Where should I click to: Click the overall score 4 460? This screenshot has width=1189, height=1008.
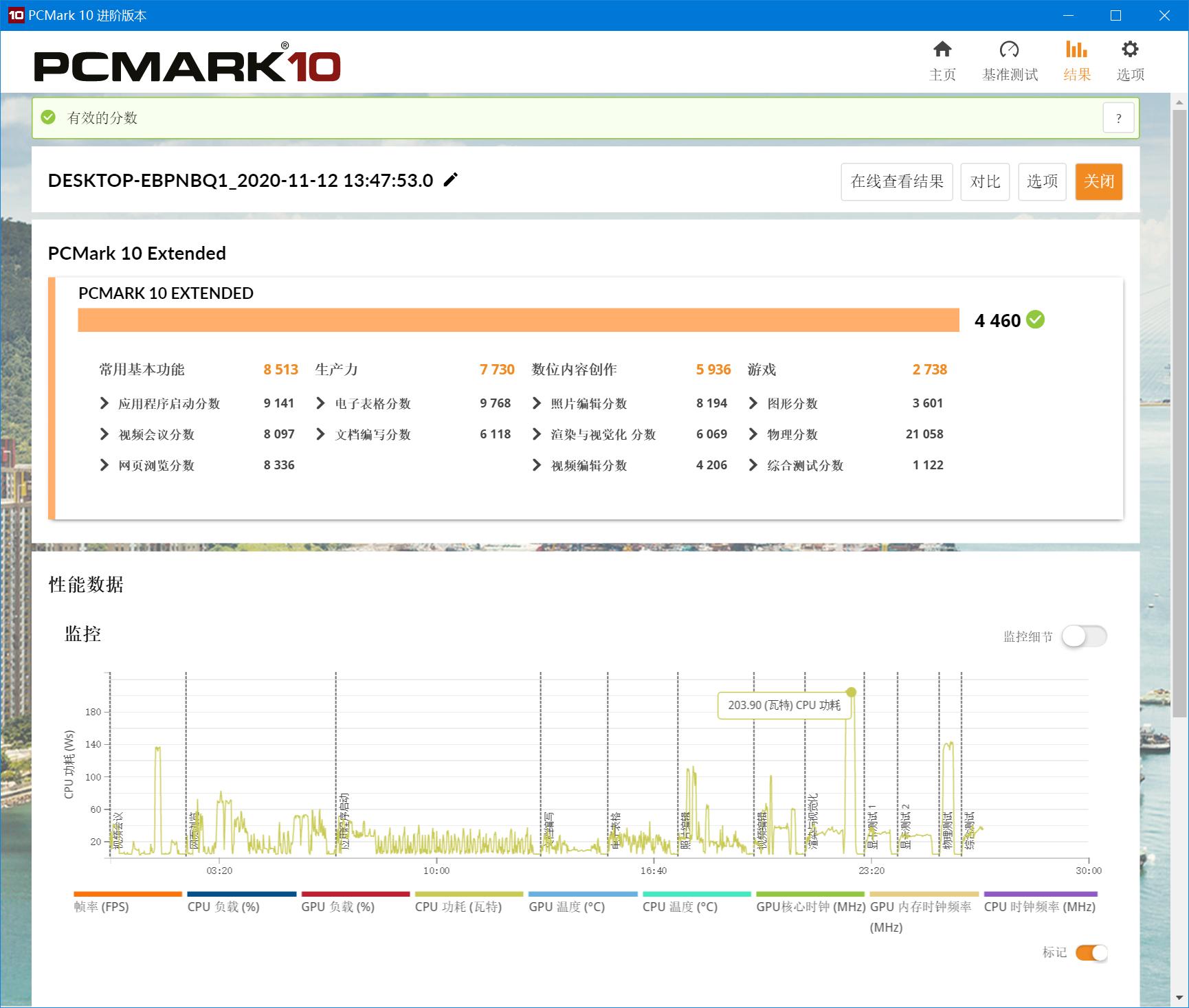(x=997, y=321)
